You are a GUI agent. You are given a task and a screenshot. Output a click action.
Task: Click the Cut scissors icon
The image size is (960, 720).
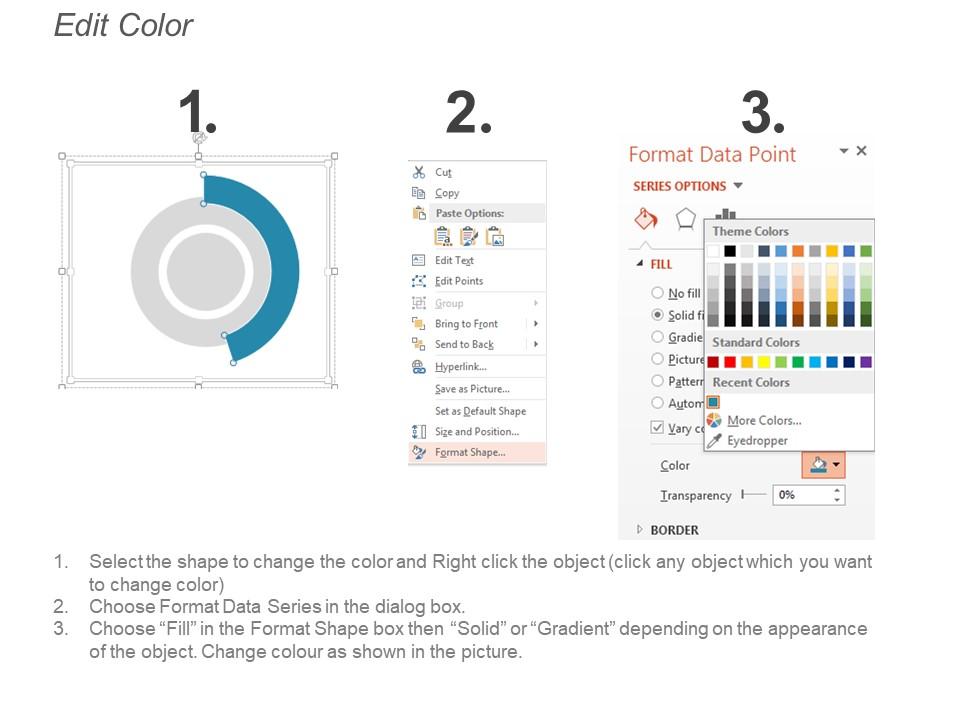(x=419, y=172)
